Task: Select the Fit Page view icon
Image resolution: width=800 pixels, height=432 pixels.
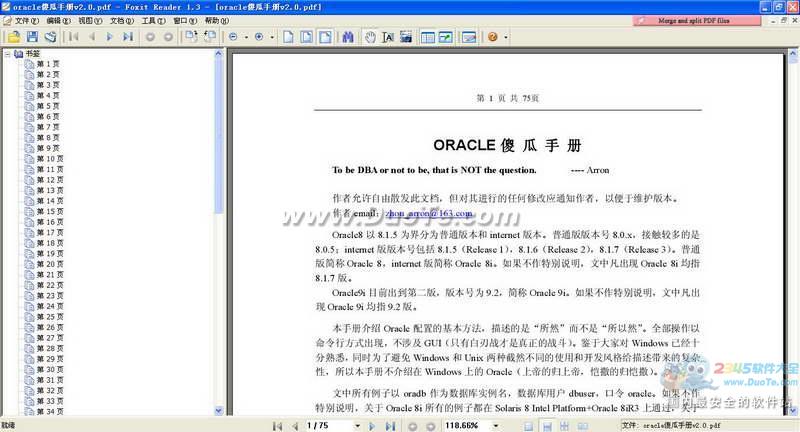Action: [x=307, y=37]
